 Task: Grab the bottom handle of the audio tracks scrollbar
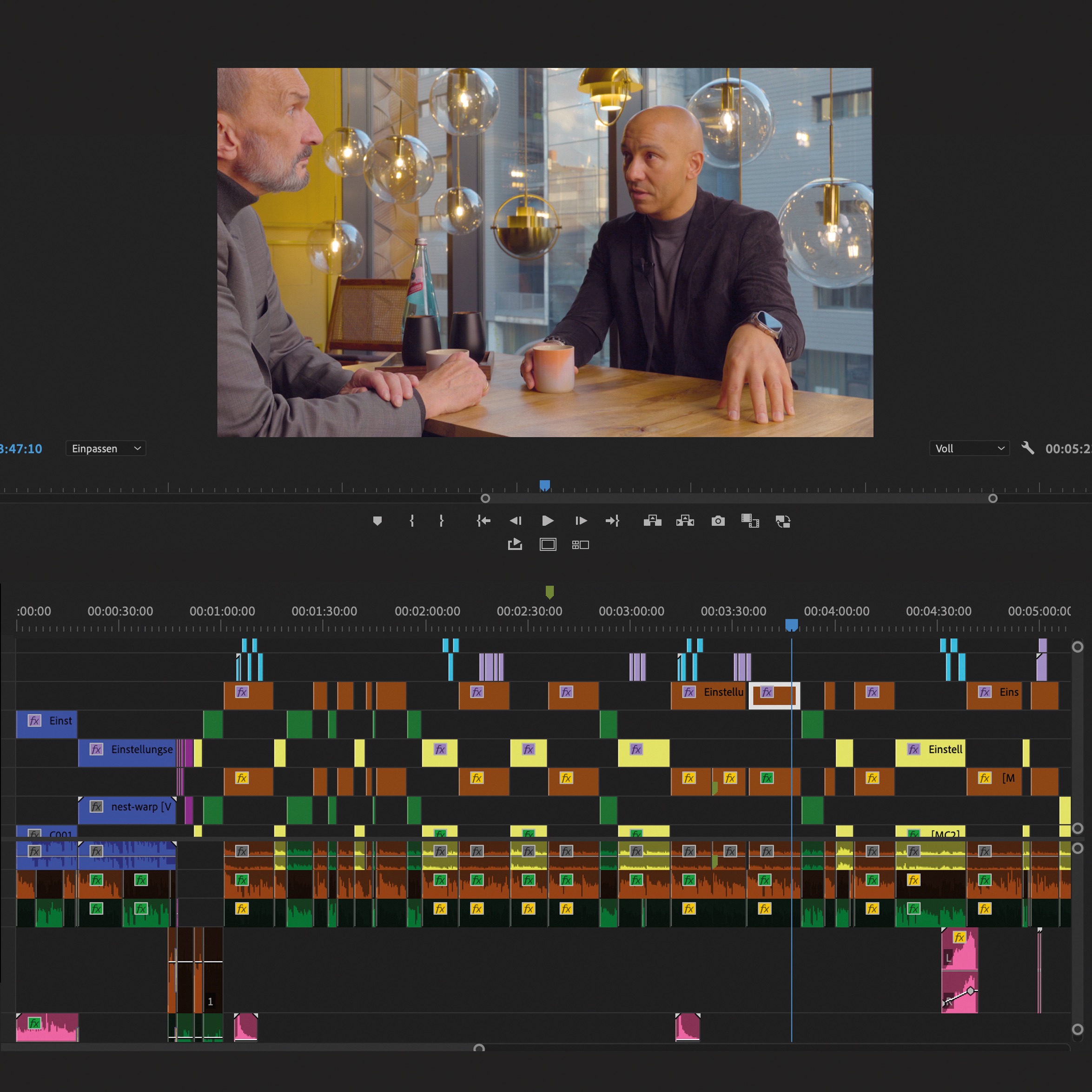[x=1077, y=1029]
